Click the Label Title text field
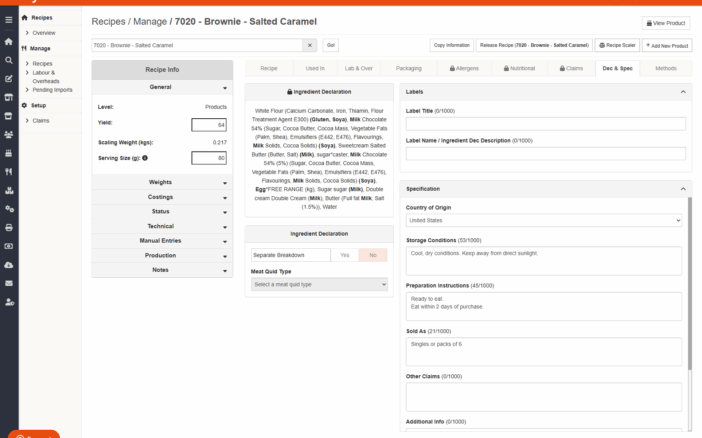 [546, 124]
